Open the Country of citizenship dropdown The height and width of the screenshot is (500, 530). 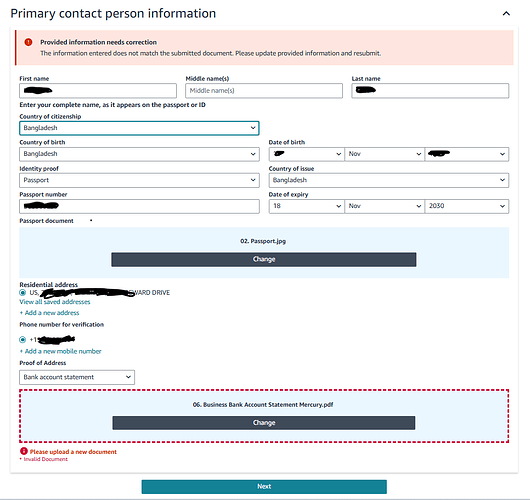point(139,128)
